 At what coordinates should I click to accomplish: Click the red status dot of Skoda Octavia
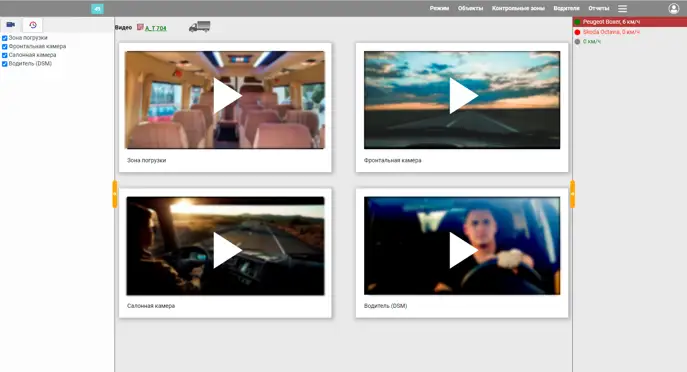[577, 32]
